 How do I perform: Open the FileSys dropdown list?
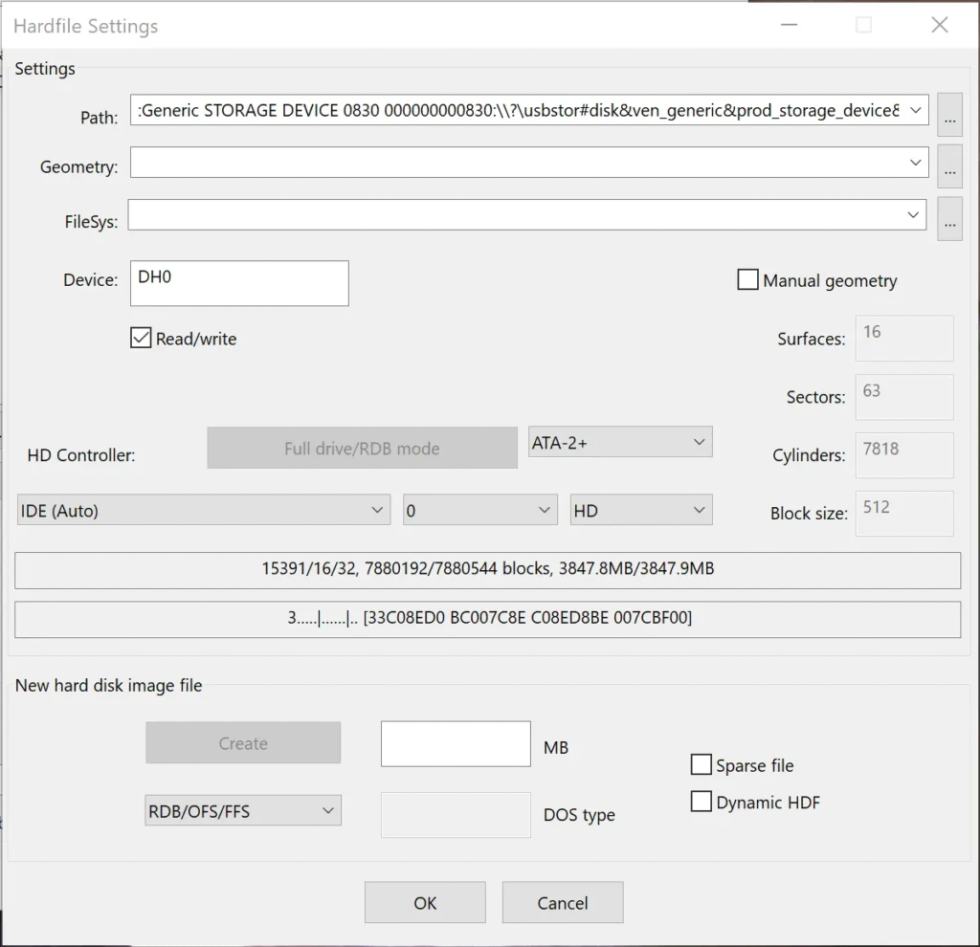[x=913, y=215]
